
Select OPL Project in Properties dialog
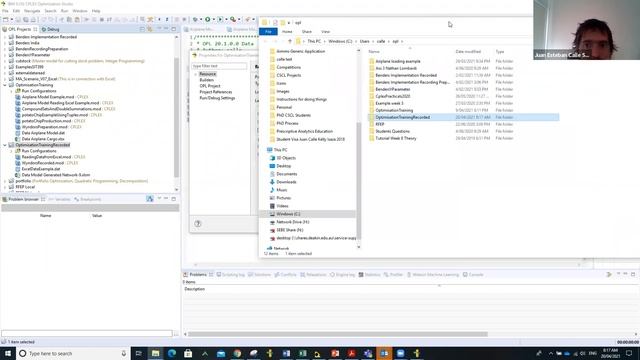pyautogui.click(x=210, y=86)
